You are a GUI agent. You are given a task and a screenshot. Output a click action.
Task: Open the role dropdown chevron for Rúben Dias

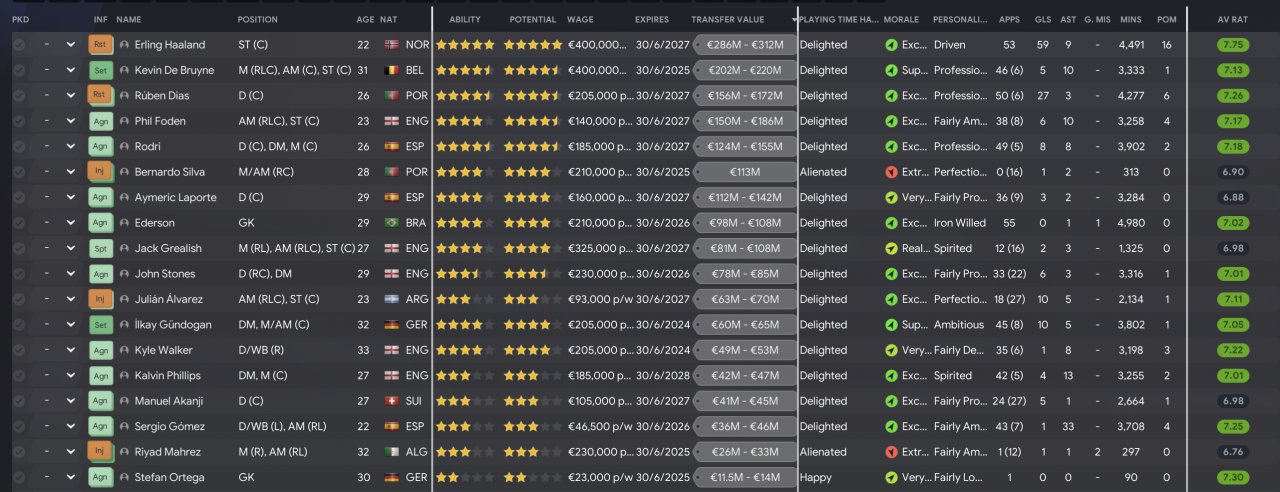point(70,96)
